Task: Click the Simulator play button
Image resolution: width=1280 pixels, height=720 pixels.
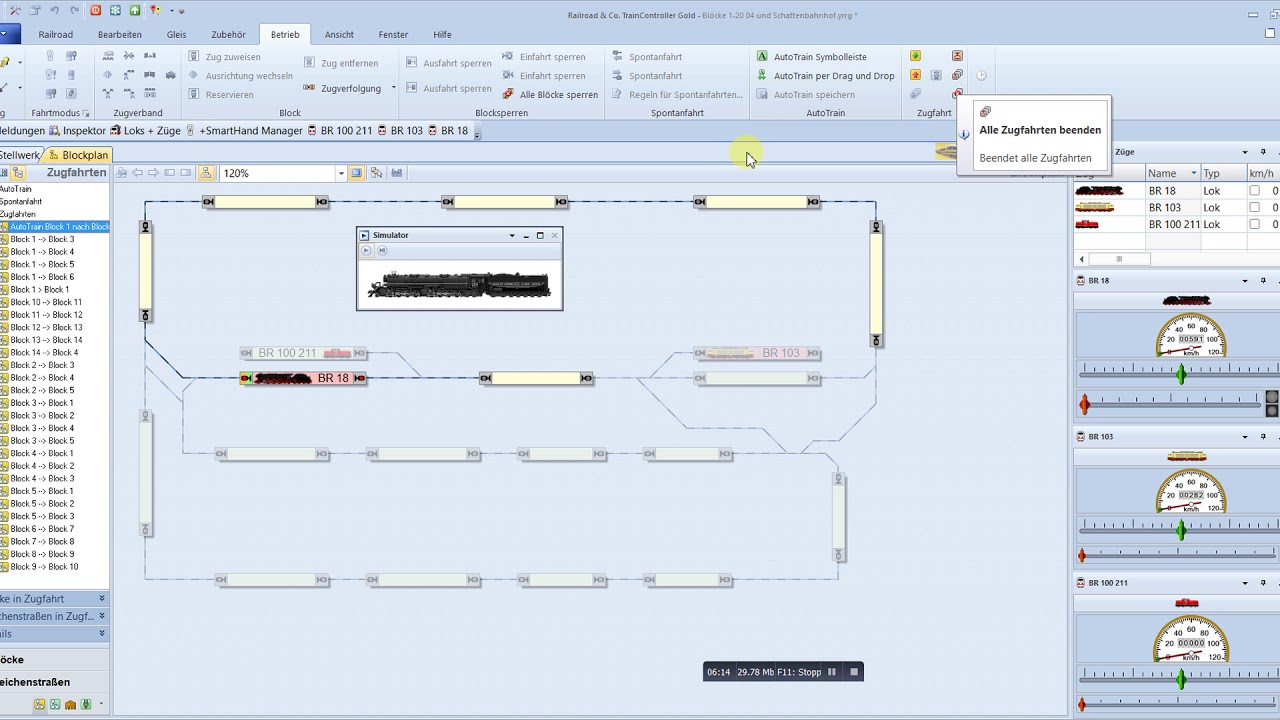Action: coord(366,250)
